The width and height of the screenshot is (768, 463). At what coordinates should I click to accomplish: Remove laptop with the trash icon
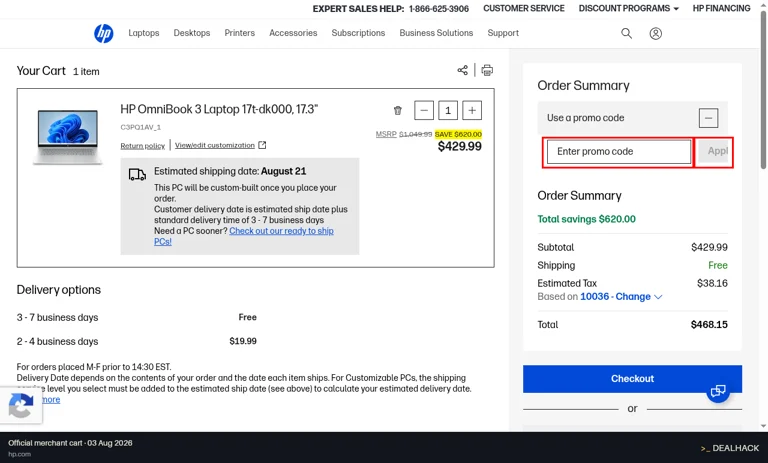398,111
